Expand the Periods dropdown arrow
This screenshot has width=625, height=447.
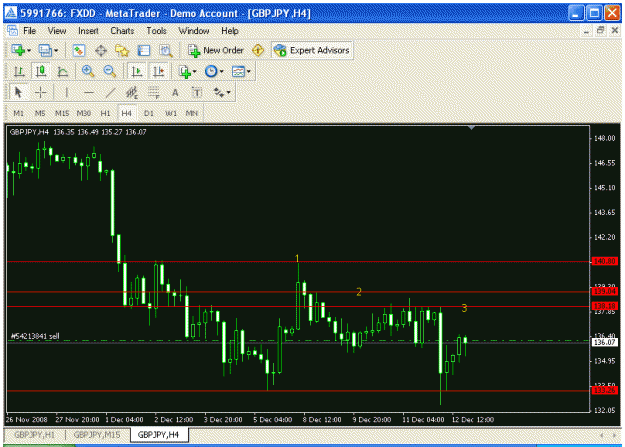(222, 72)
